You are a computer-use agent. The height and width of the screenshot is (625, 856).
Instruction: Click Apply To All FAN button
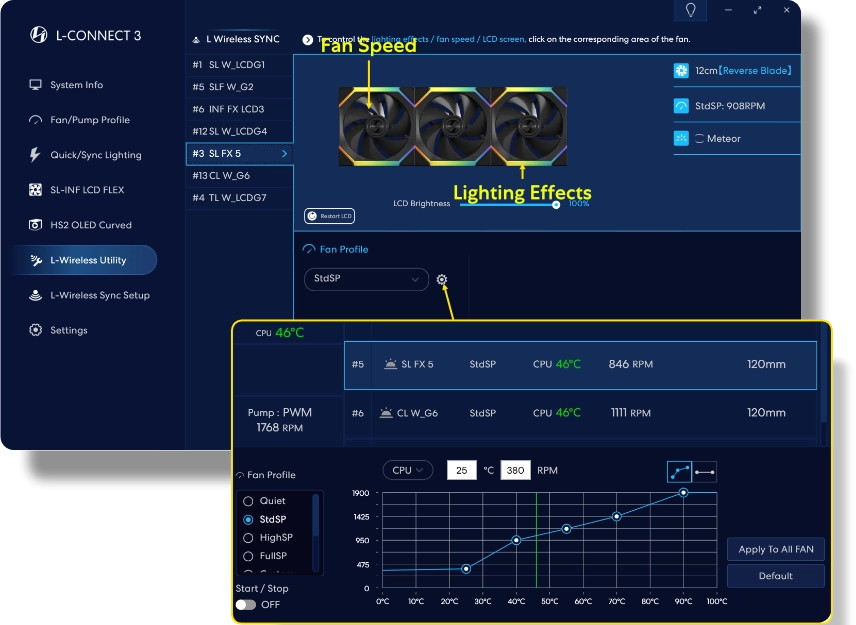coord(776,549)
